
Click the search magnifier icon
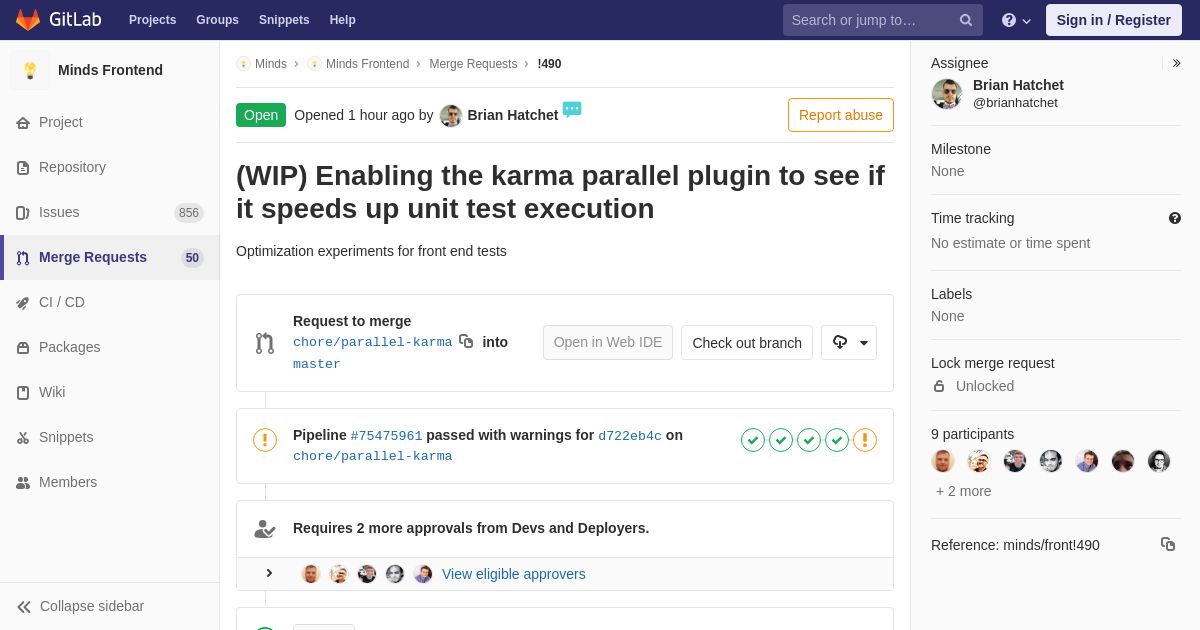click(x=966, y=20)
